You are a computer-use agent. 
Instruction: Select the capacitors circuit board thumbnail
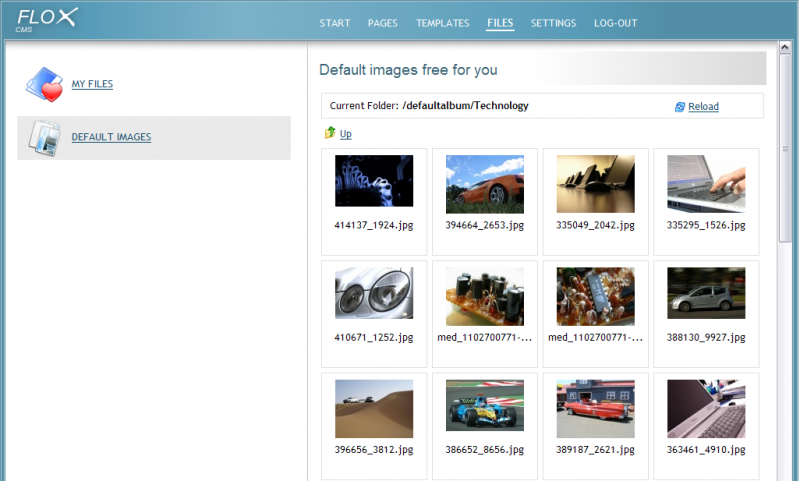pyautogui.click(x=485, y=296)
